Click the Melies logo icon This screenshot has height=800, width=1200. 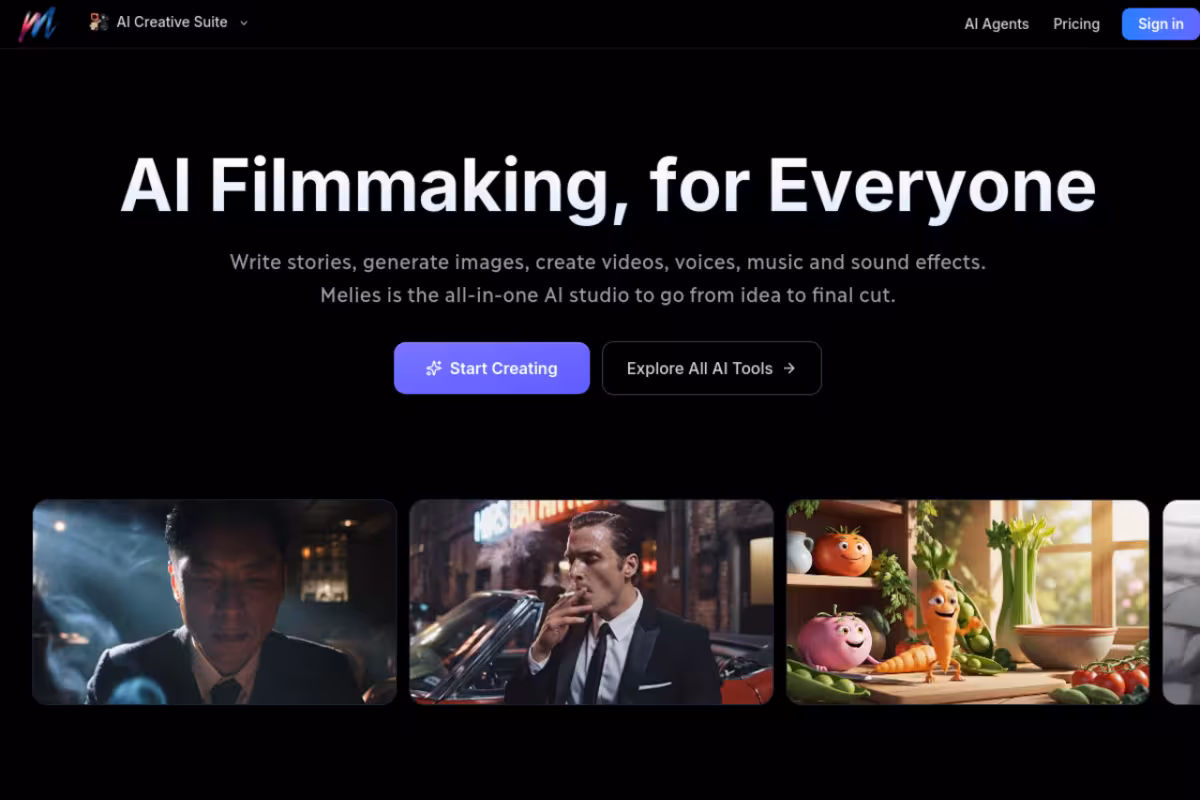pos(37,23)
